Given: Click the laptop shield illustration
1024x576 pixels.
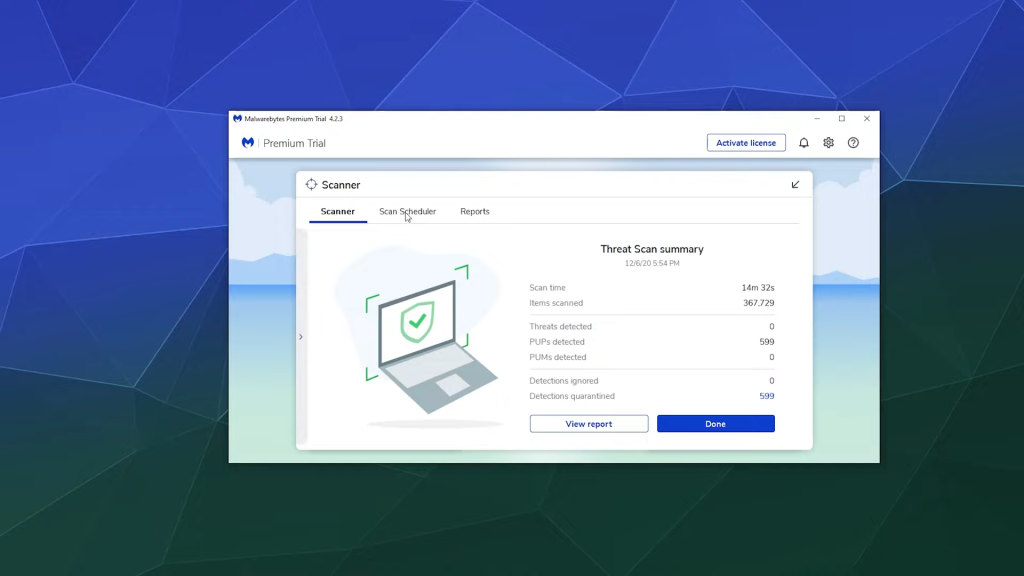Looking at the screenshot, I should pyautogui.click(x=419, y=338).
